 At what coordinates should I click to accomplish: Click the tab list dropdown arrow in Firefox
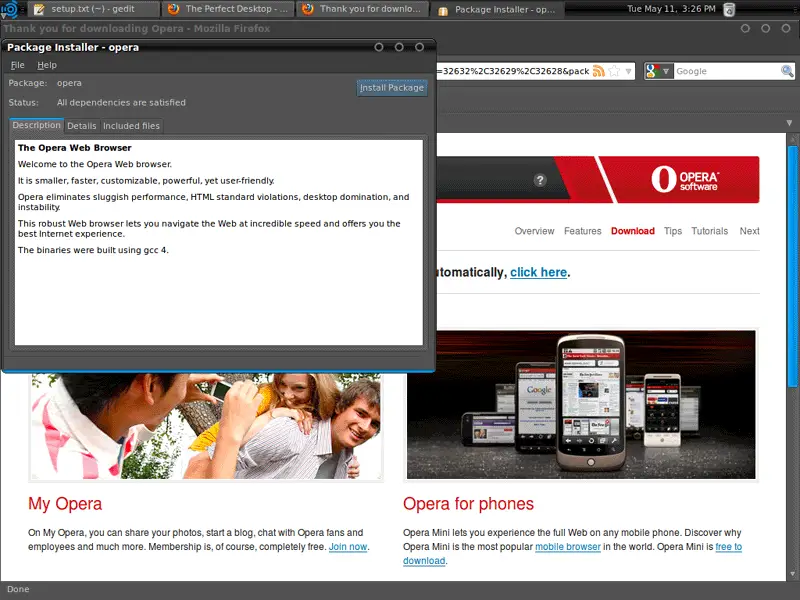coord(789,123)
